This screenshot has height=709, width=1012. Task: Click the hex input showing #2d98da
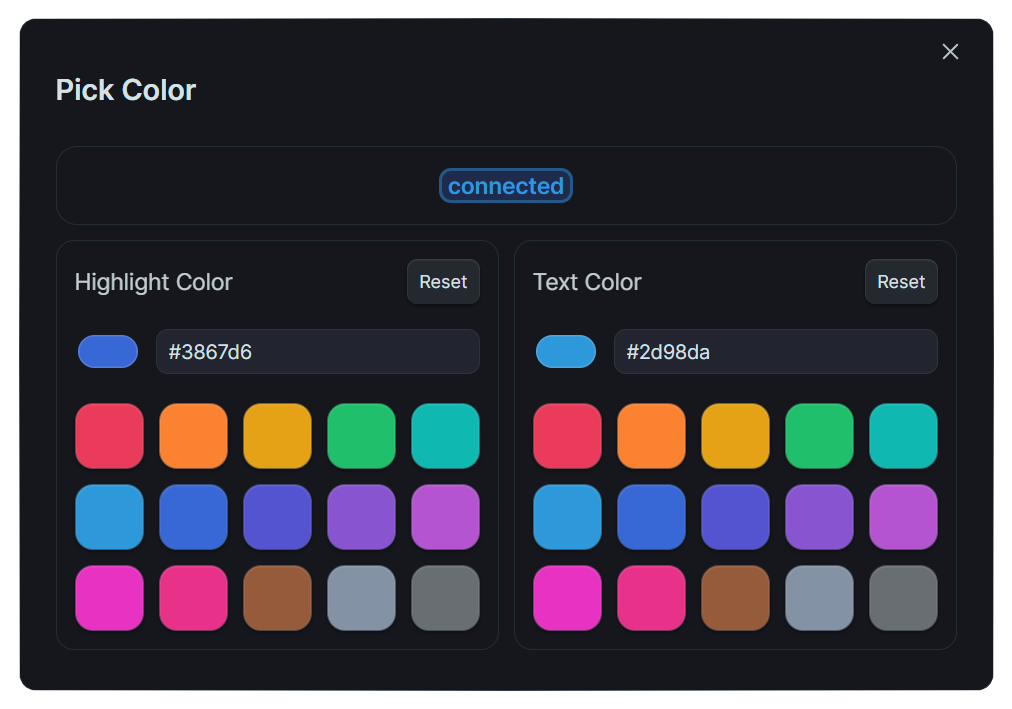pyautogui.click(x=775, y=351)
